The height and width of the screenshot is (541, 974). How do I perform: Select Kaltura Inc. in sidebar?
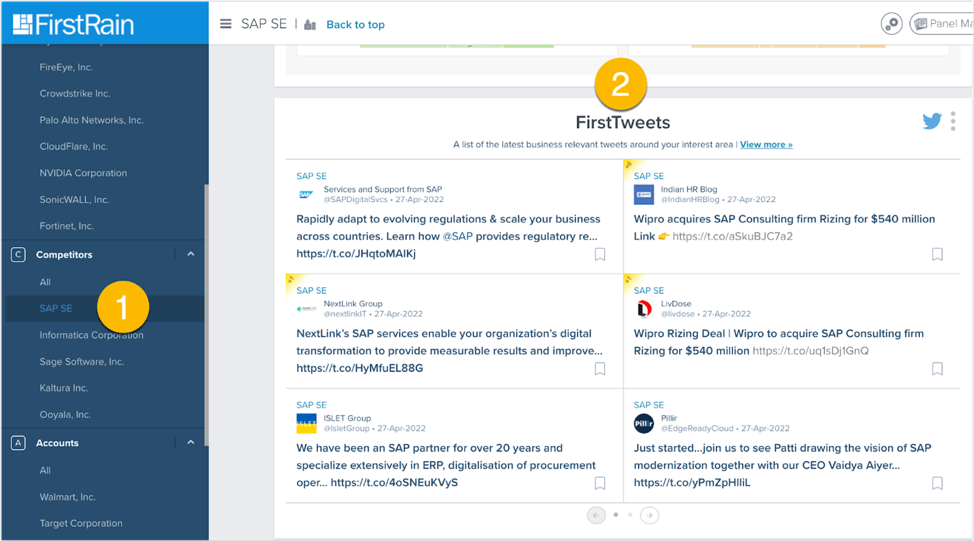(63, 388)
